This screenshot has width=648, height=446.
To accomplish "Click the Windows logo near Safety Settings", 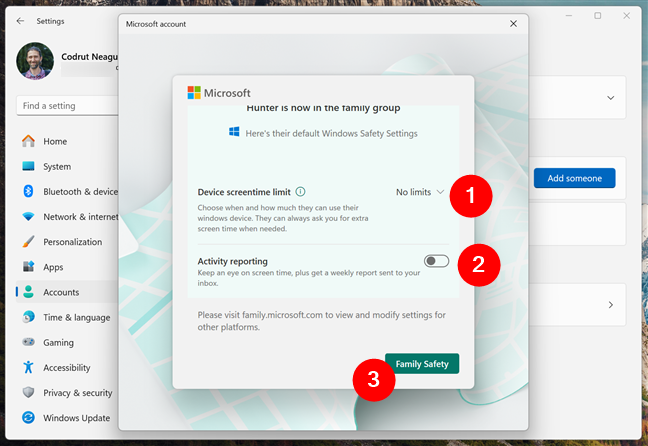I will pyautogui.click(x=234, y=132).
